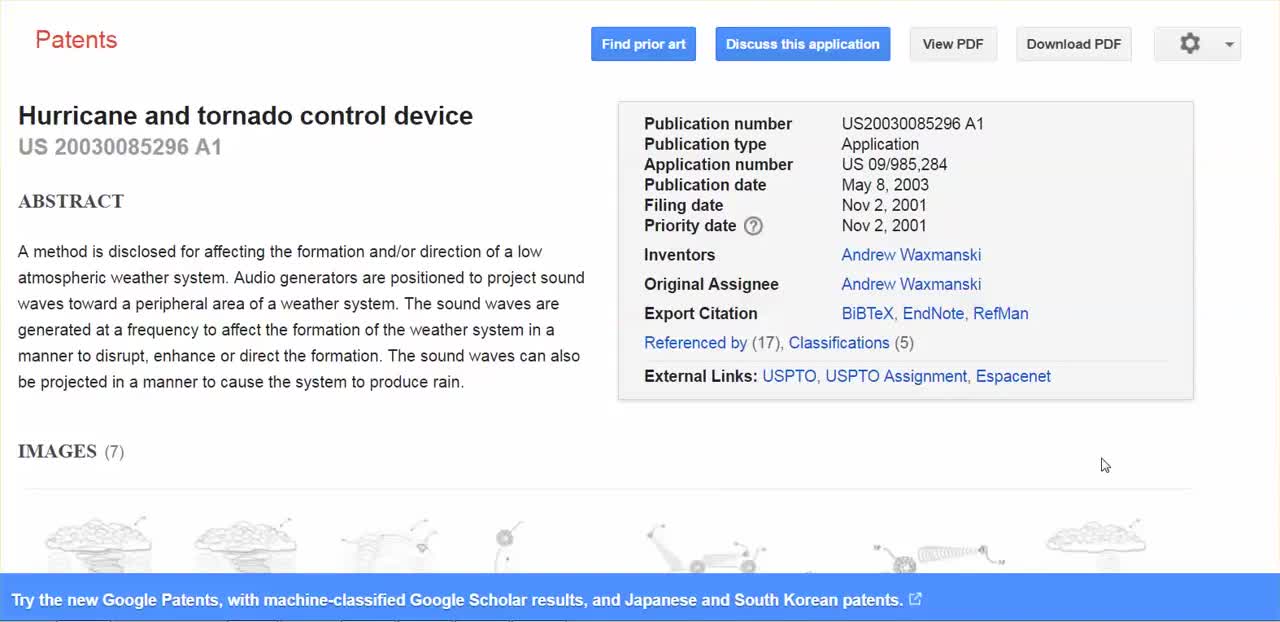Open the first patent image thumbnail
Image resolution: width=1280 pixels, height=622 pixels.
click(x=98, y=545)
